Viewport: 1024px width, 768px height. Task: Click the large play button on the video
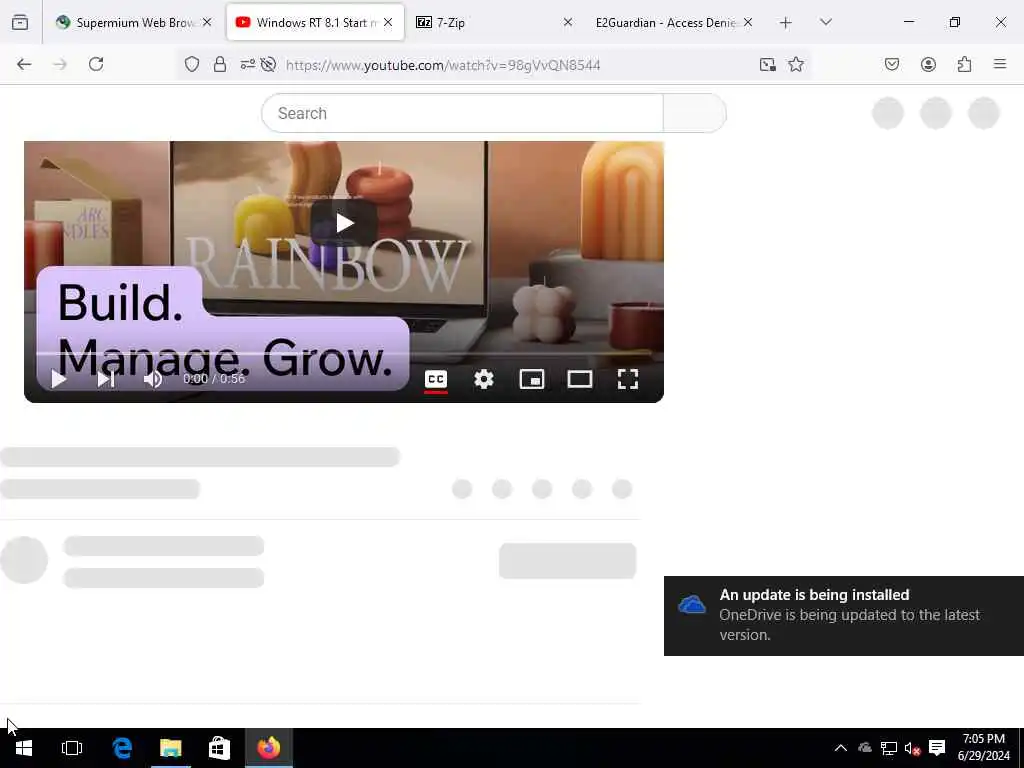click(x=344, y=223)
